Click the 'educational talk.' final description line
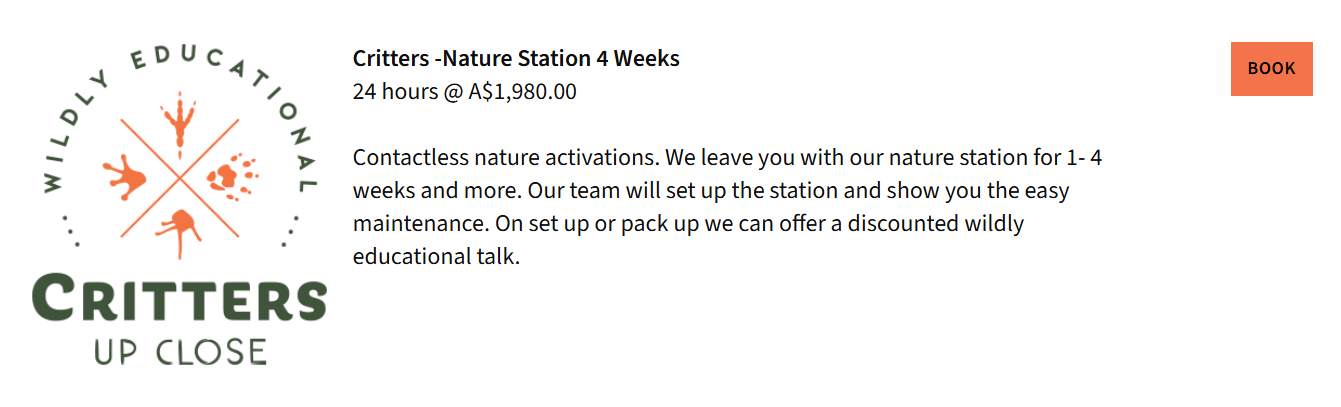The image size is (1341, 407). [x=437, y=256]
